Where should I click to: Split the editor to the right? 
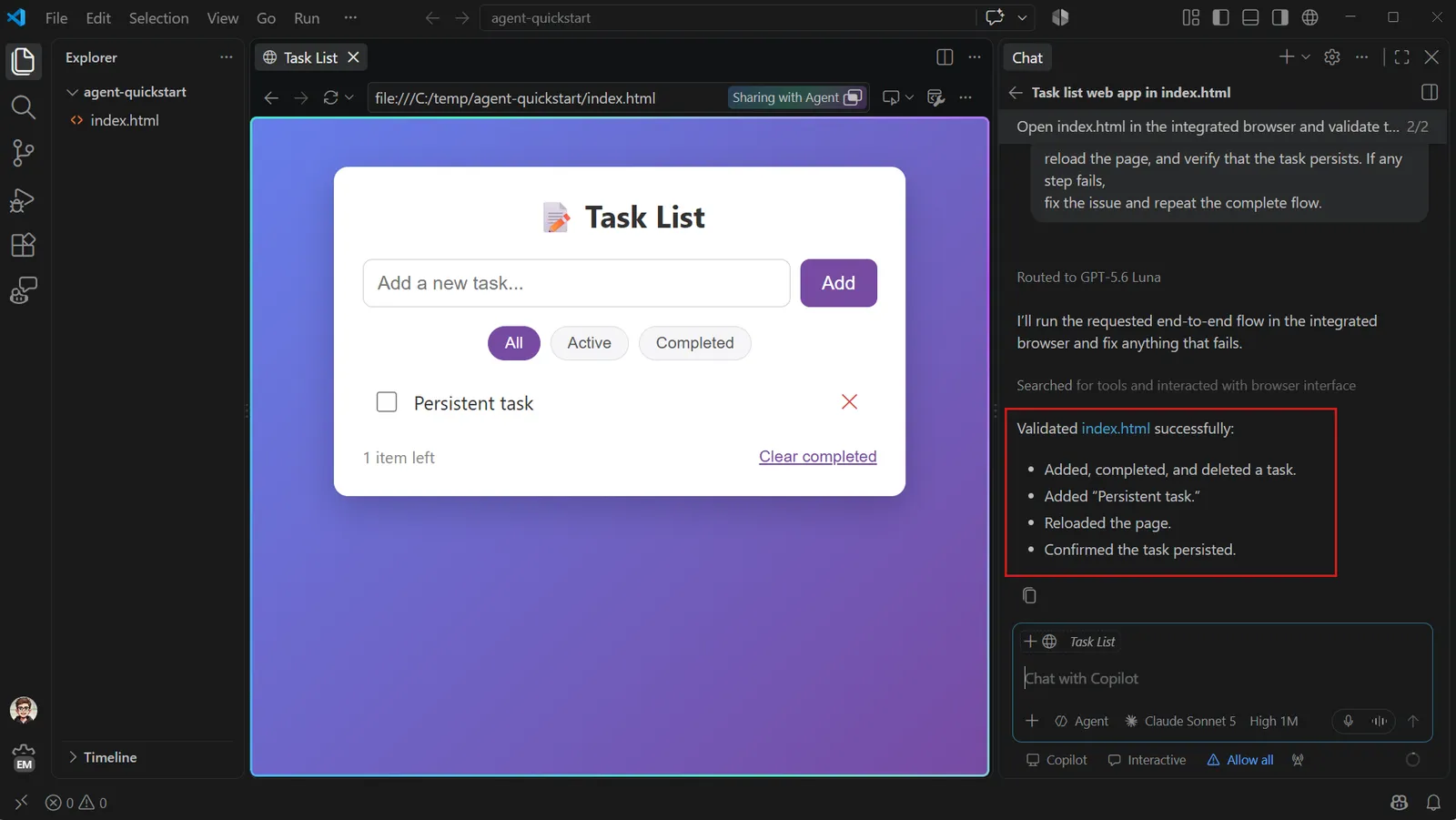945,57
